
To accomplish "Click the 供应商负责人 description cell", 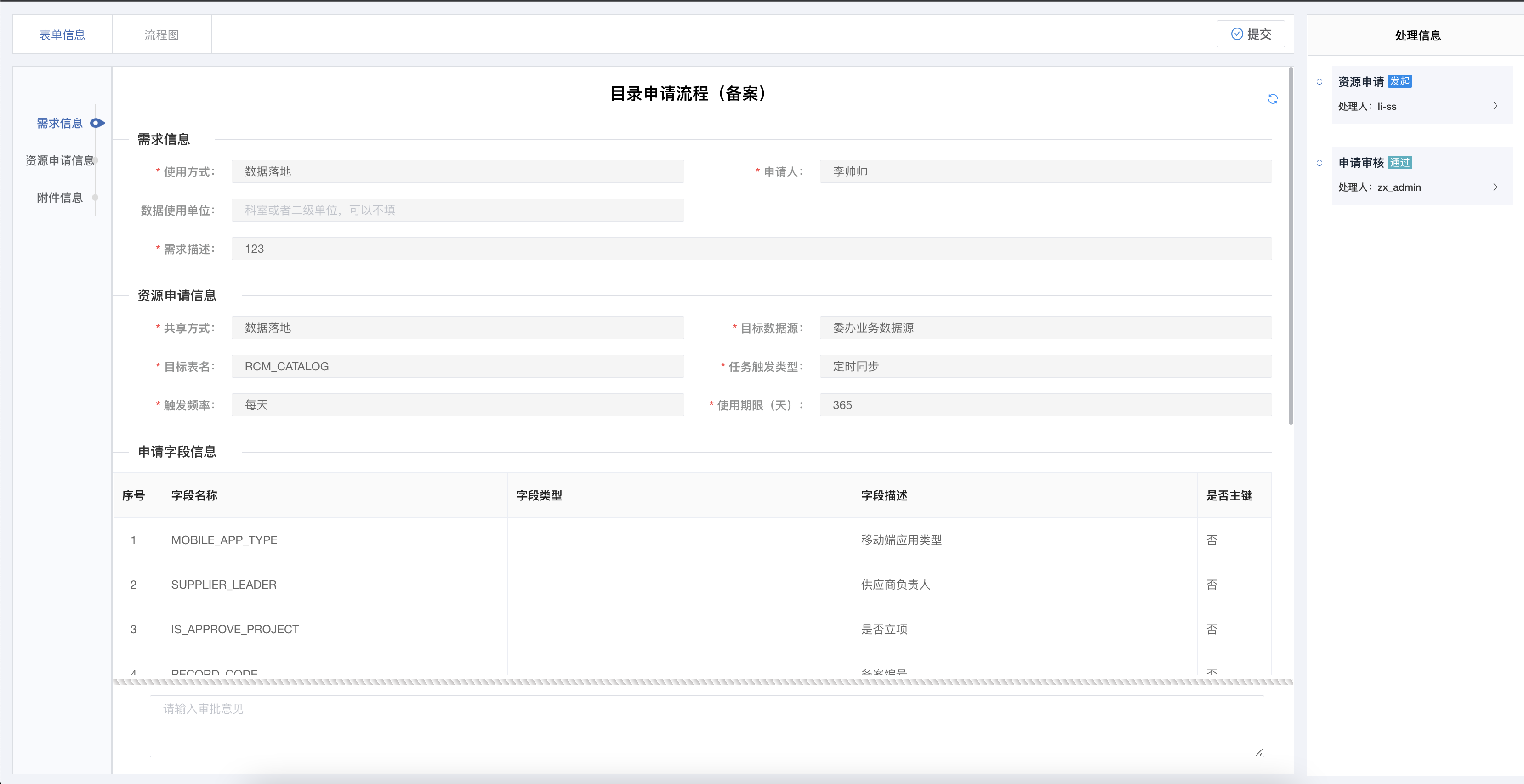I will coord(1025,585).
